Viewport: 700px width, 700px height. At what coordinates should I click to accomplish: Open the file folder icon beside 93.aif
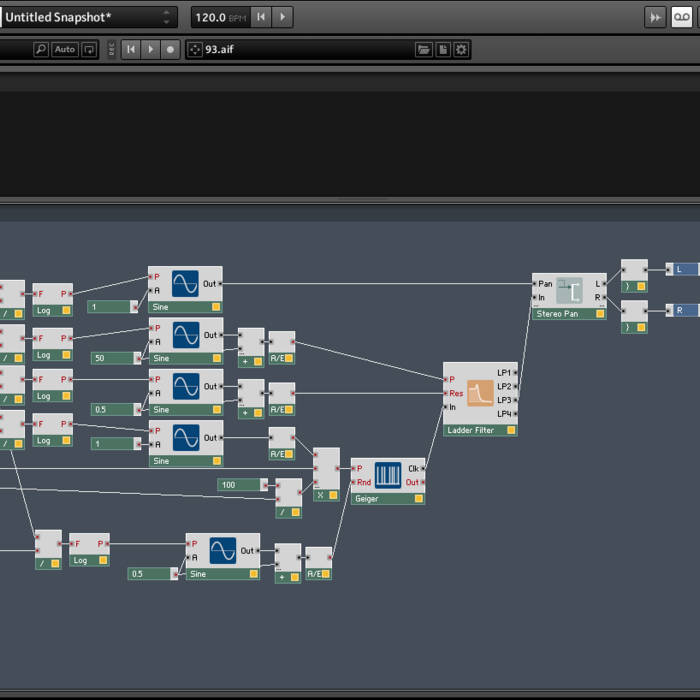point(423,49)
